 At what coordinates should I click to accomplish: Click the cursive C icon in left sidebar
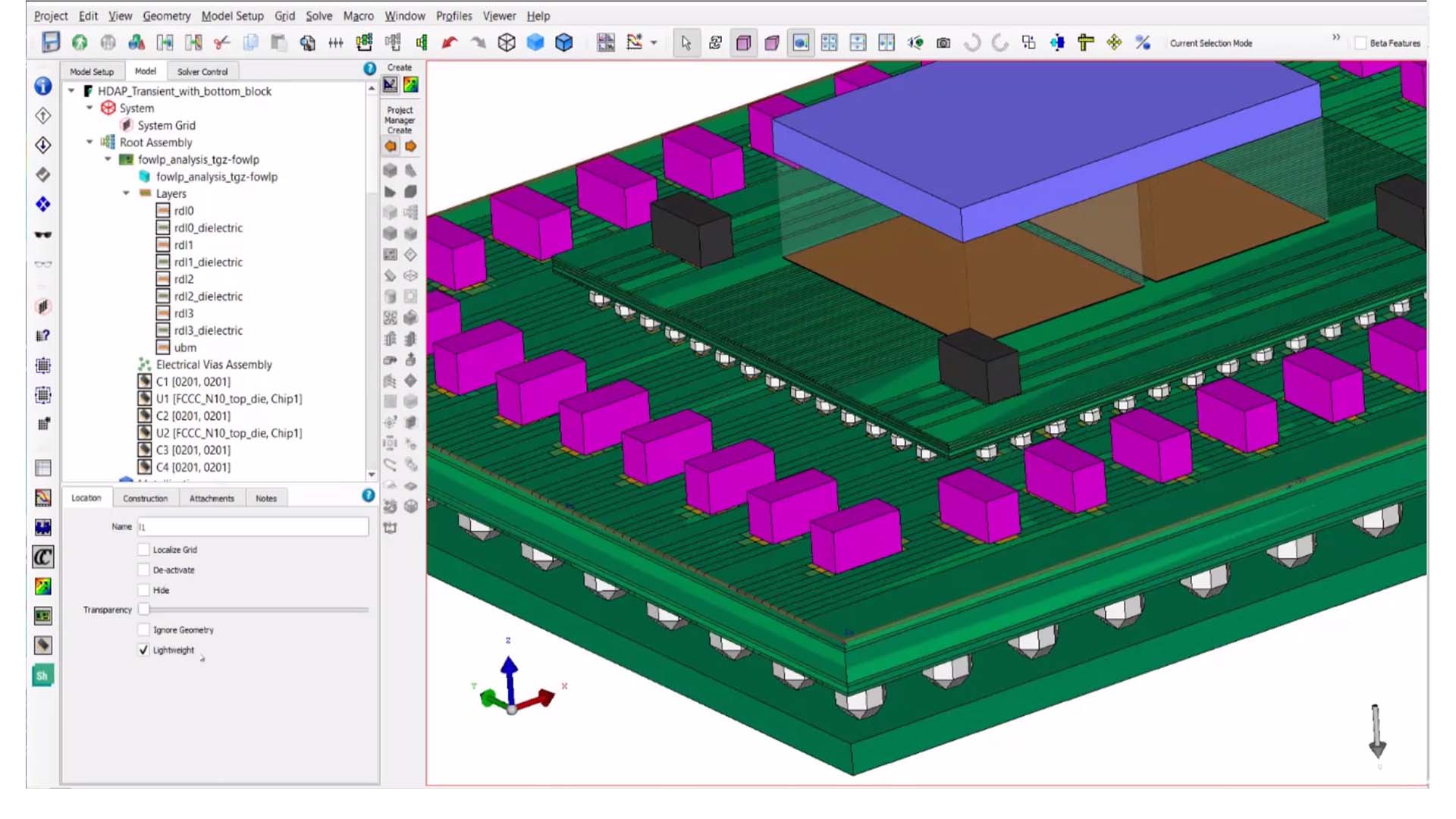(43, 557)
